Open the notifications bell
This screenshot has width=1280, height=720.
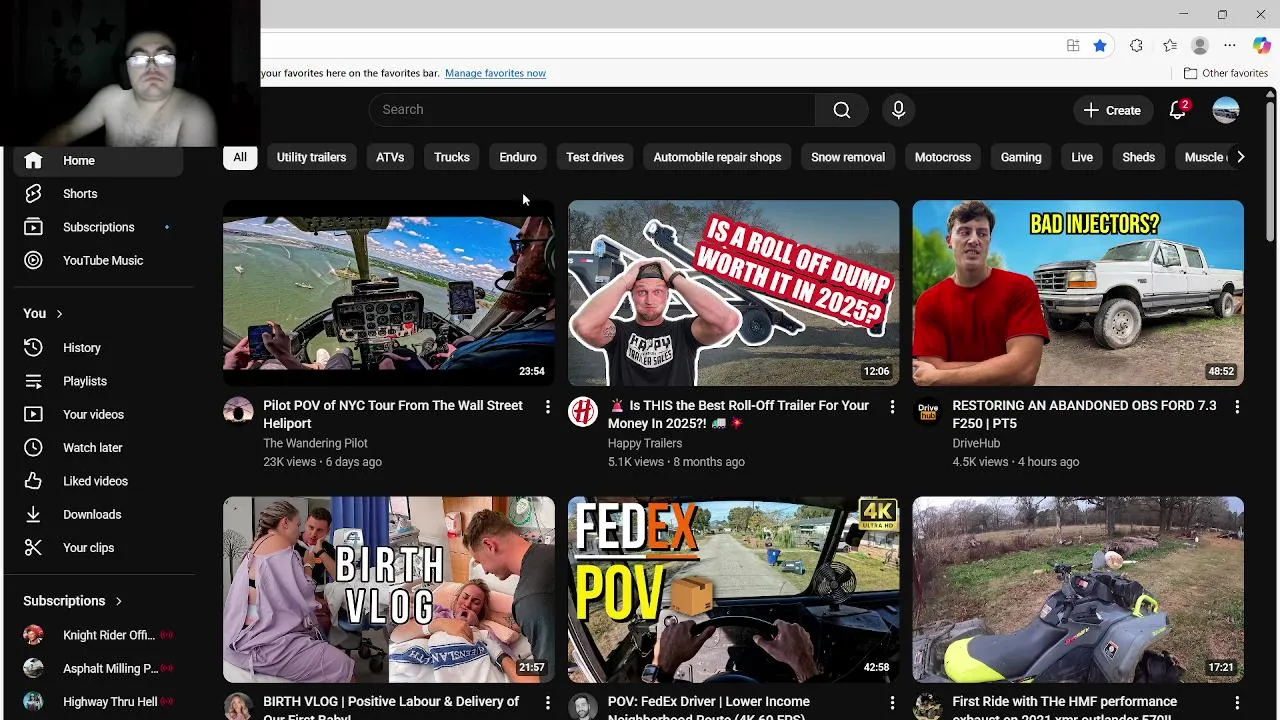pyautogui.click(x=1178, y=110)
